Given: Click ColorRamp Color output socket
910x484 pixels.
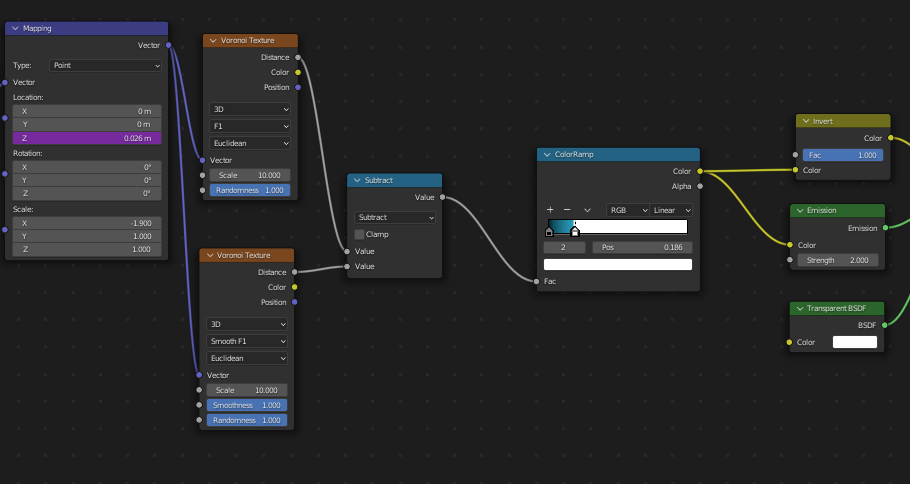Looking at the screenshot, I should [700, 171].
